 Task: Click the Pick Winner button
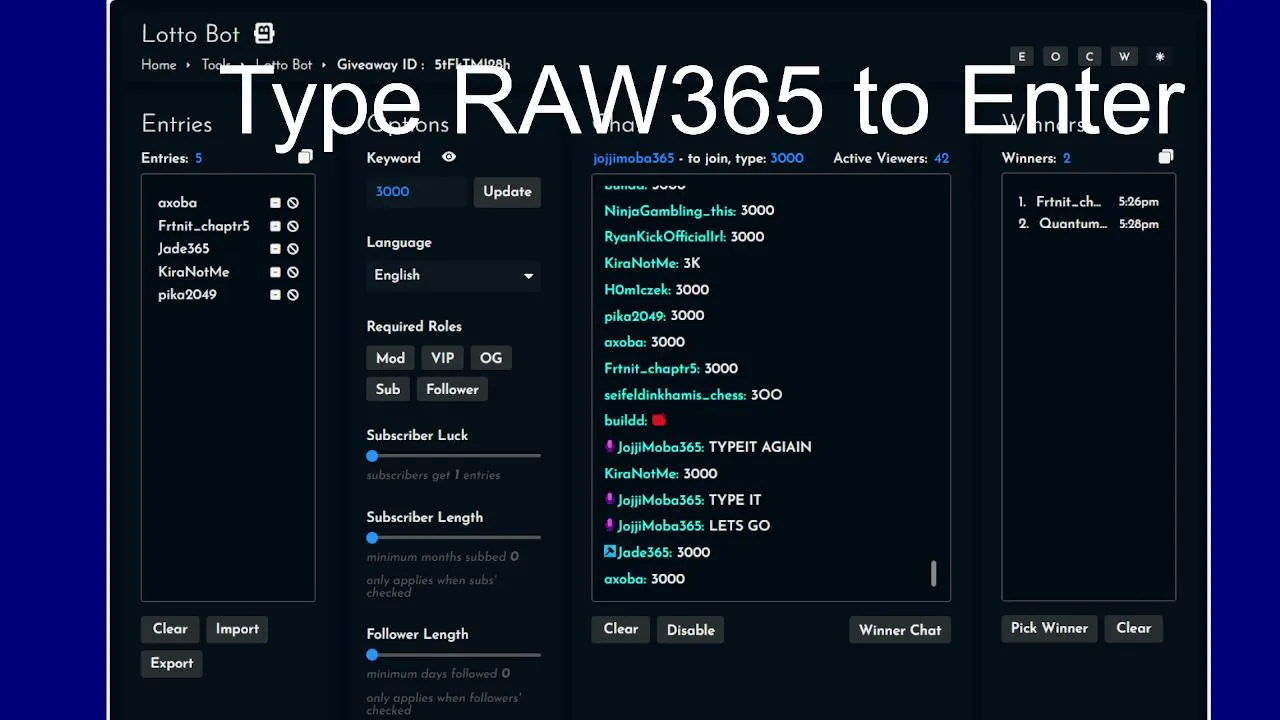tap(1049, 628)
